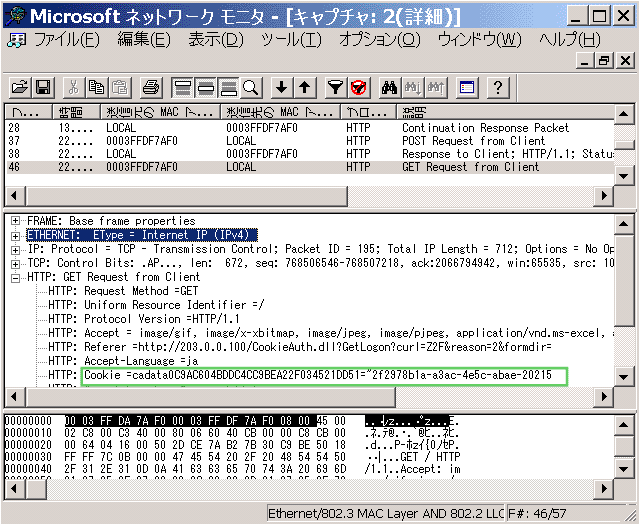Select frame 28 Continuation Response Packet row
639x524 pixels.
coord(310,128)
